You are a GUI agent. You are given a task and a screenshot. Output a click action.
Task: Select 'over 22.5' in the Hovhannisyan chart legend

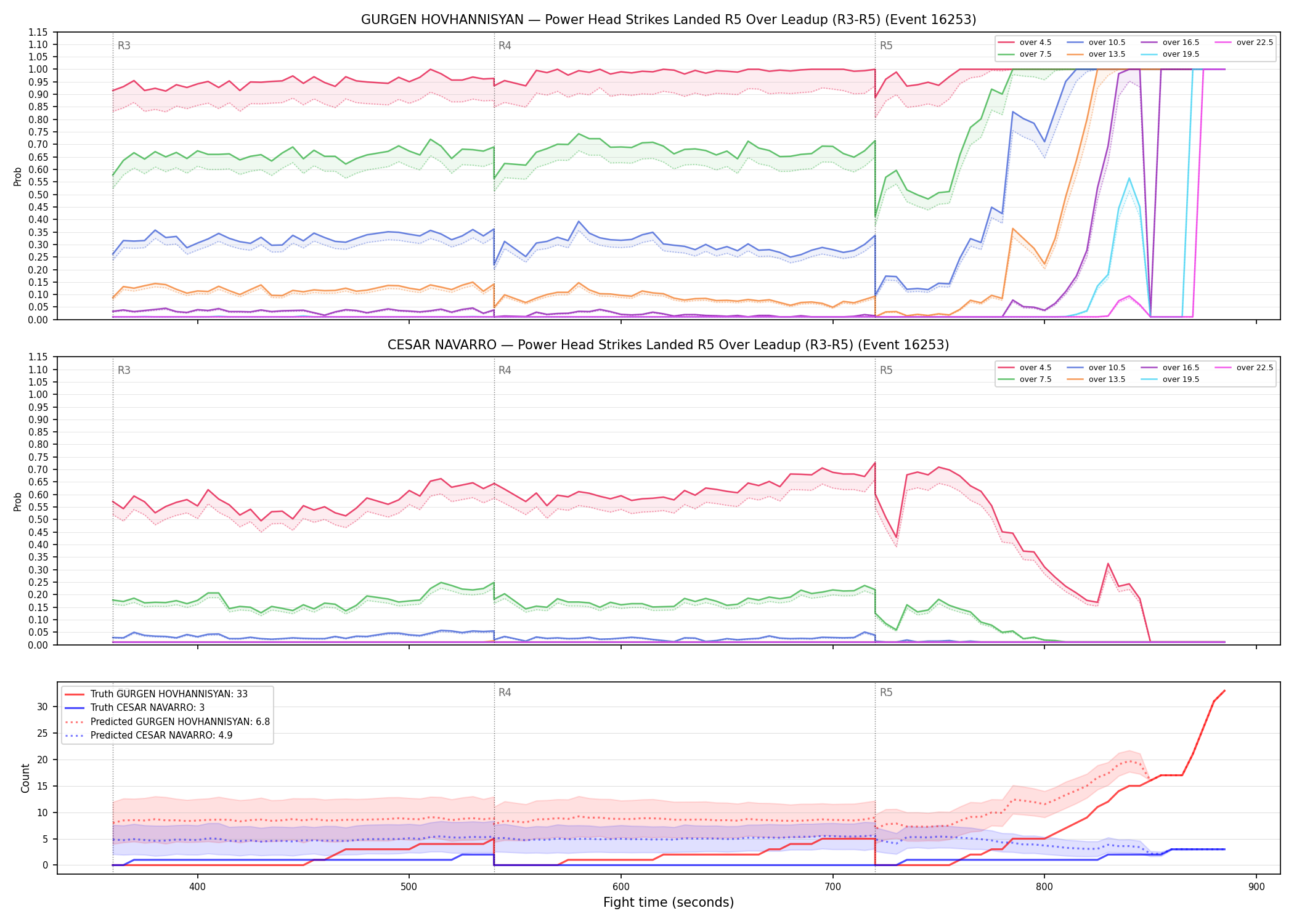(1244, 43)
